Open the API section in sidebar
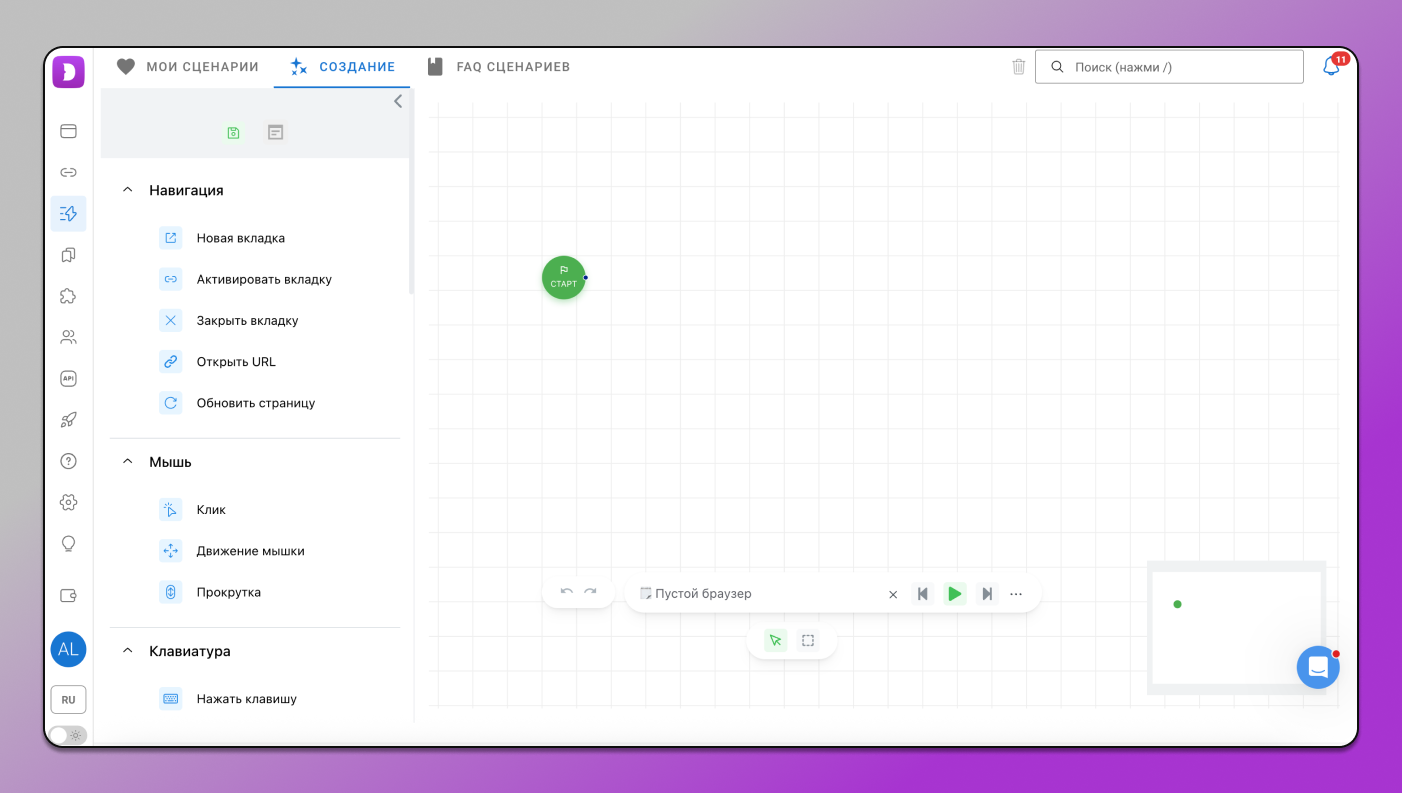 [68, 379]
